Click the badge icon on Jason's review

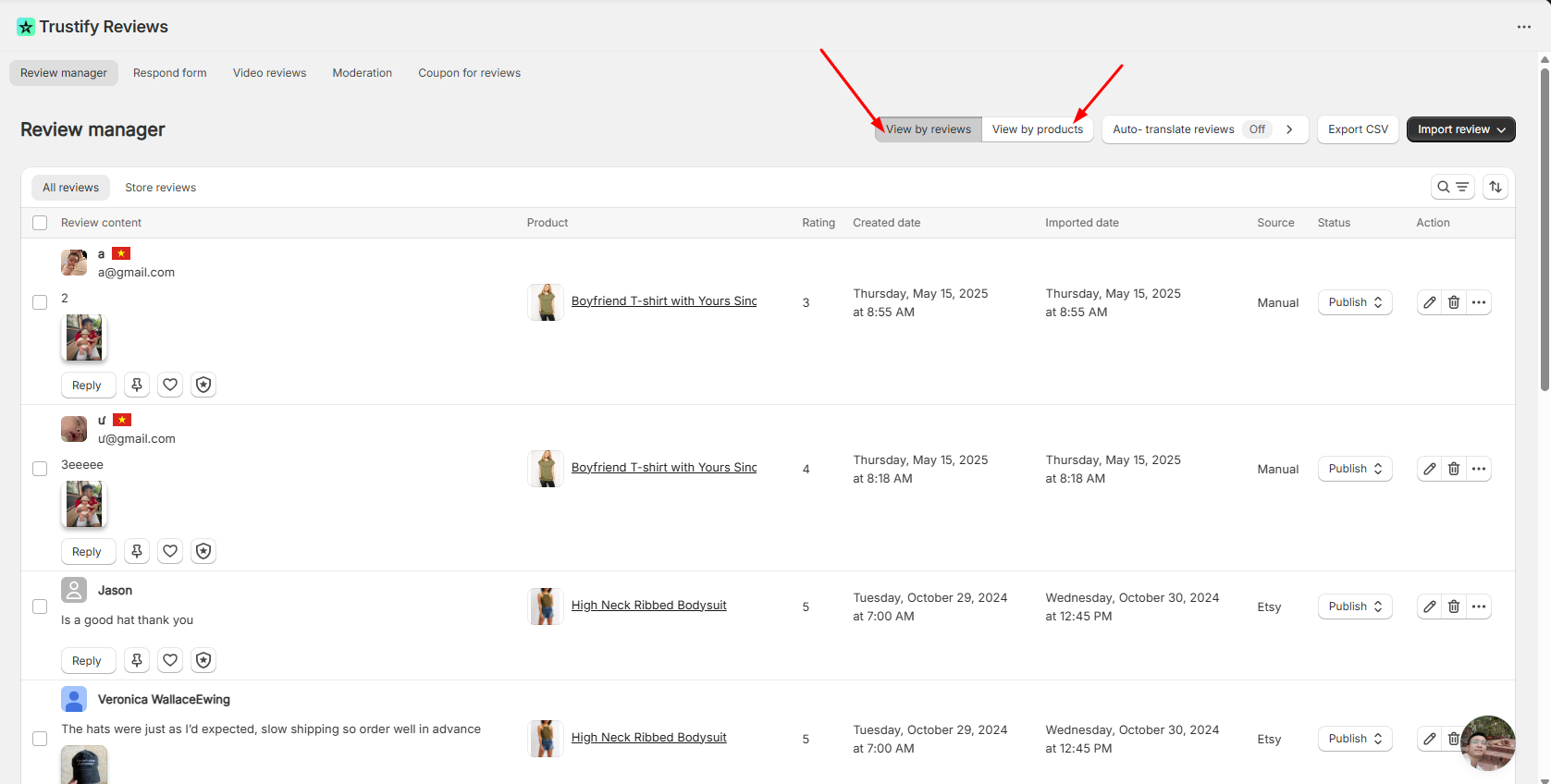[x=203, y=660]
